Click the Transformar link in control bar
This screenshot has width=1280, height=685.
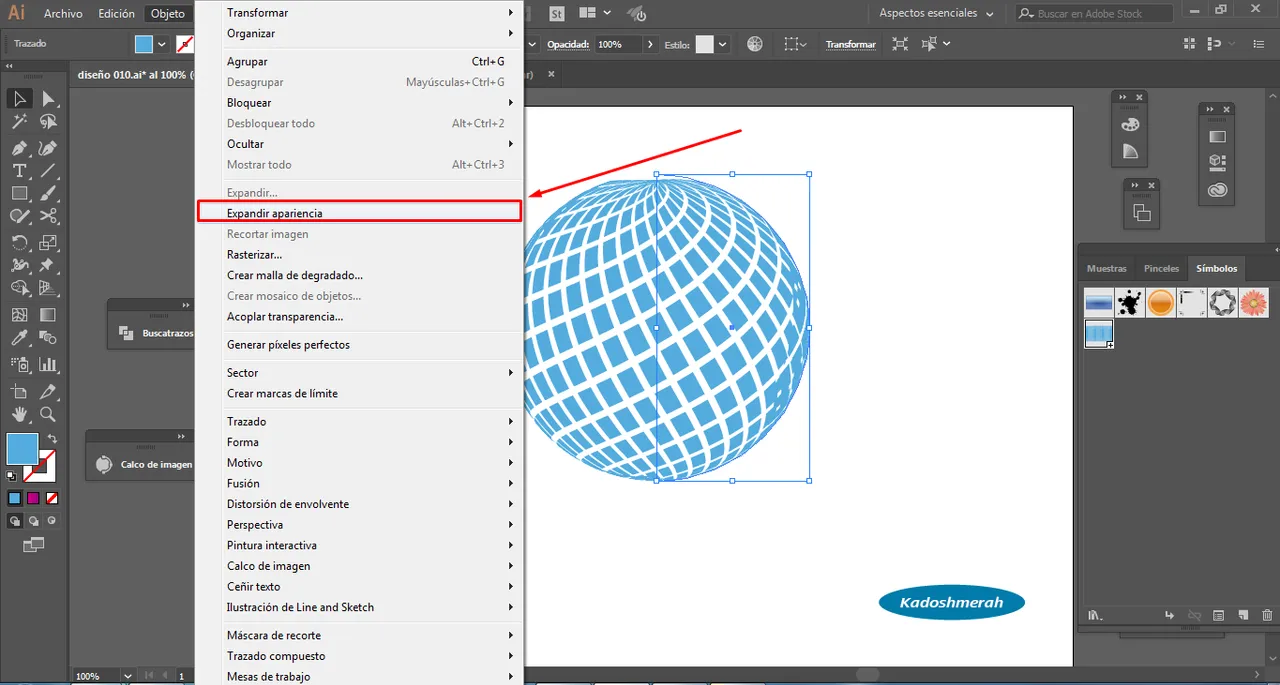coord(850,45)
